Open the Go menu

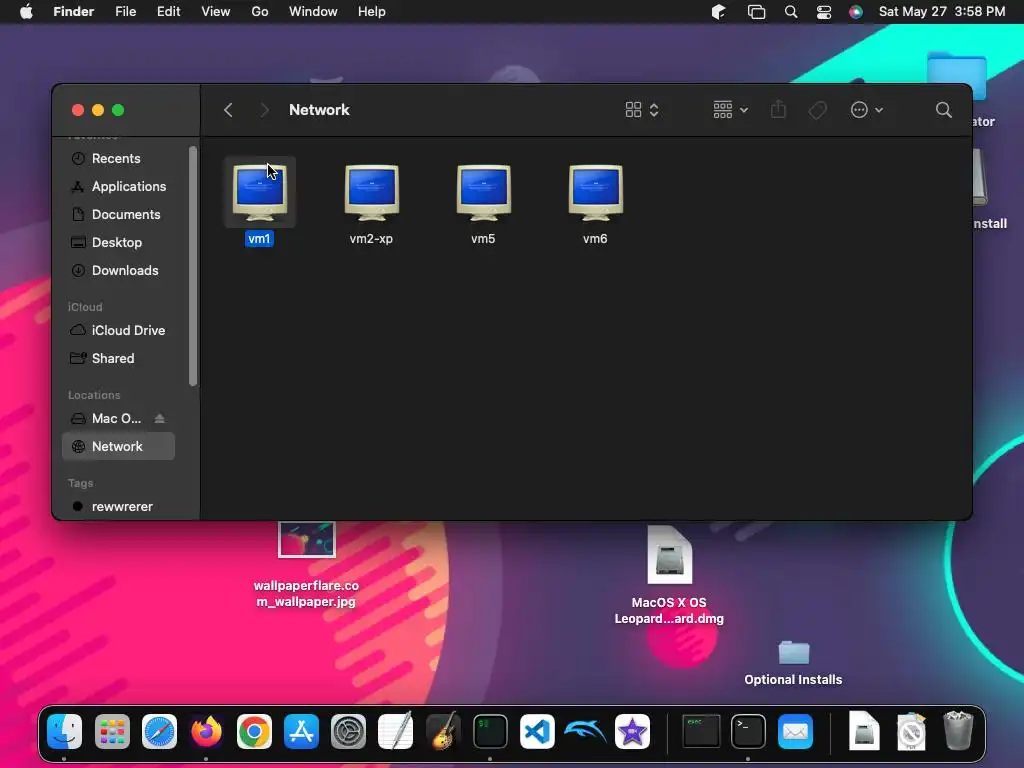[x=260, y=12]
